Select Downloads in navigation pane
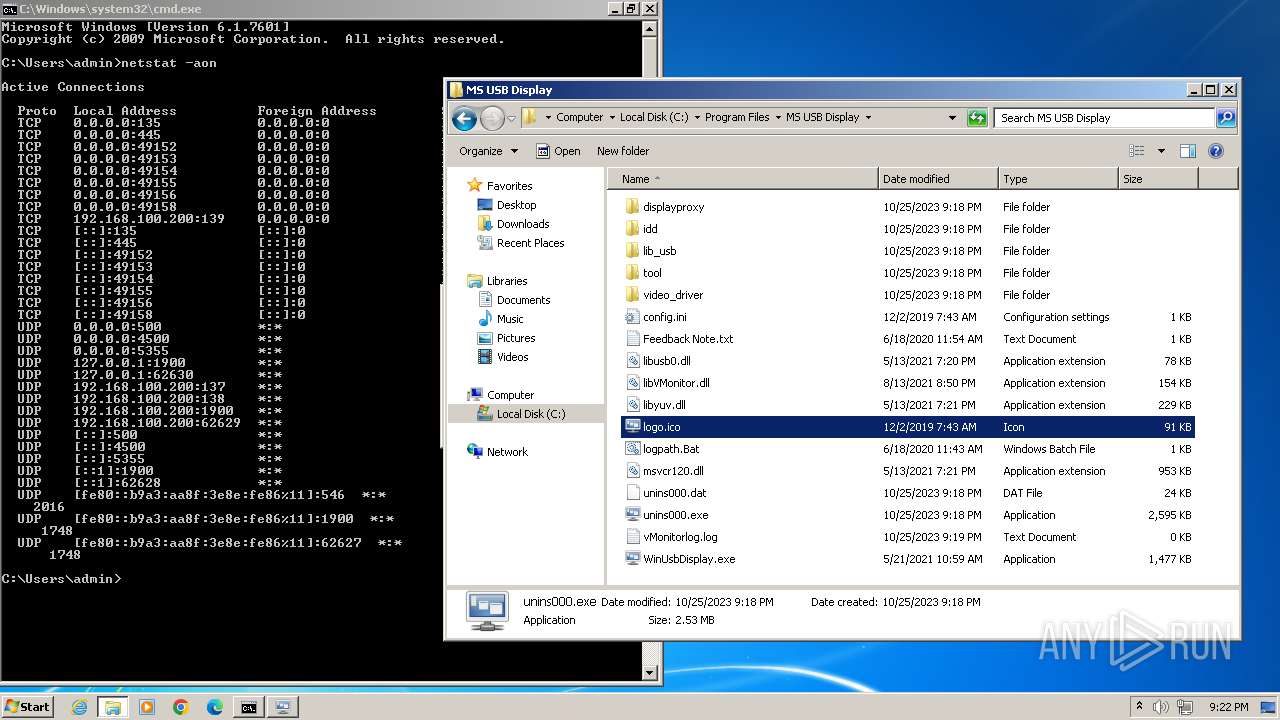 click(523, 224)
